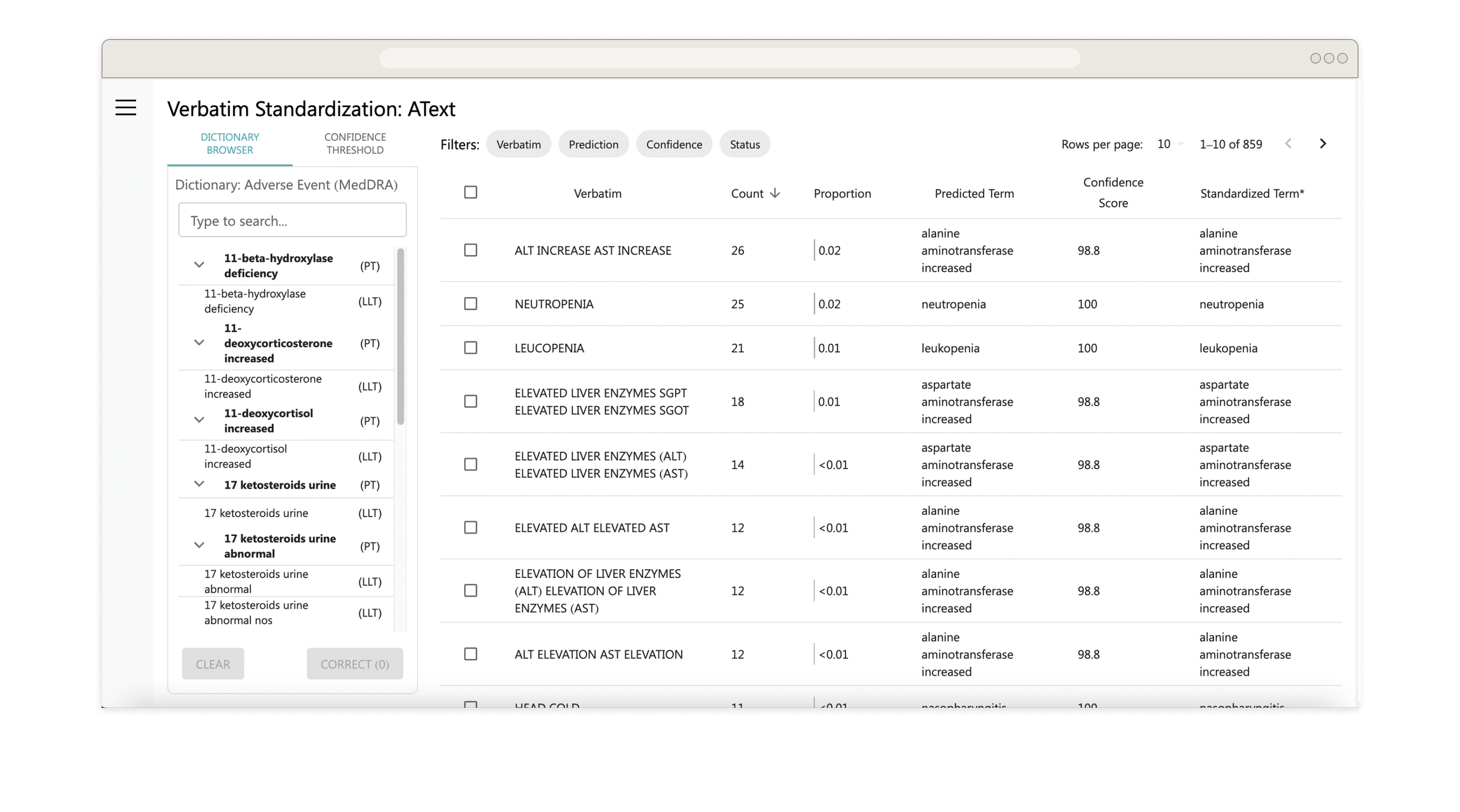Apply the Status filter chip
The height and width of the screenshot is (812, 1460).
click(745, 144)
